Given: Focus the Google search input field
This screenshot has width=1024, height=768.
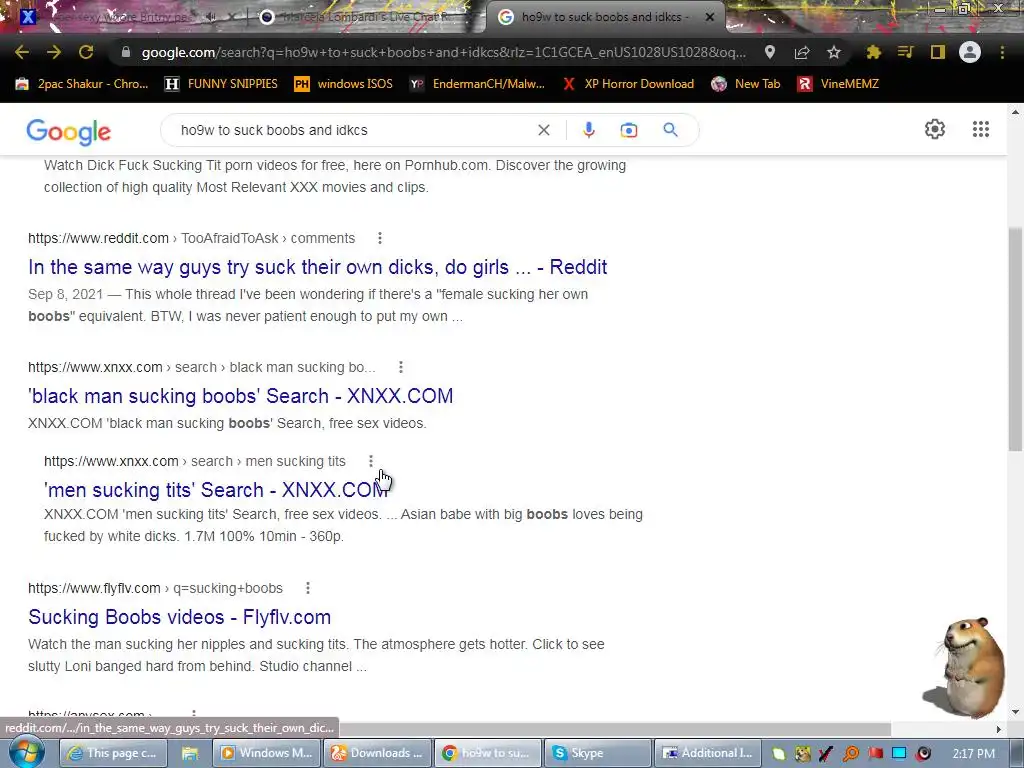Looking at the screenshot, I should [353, 130].
